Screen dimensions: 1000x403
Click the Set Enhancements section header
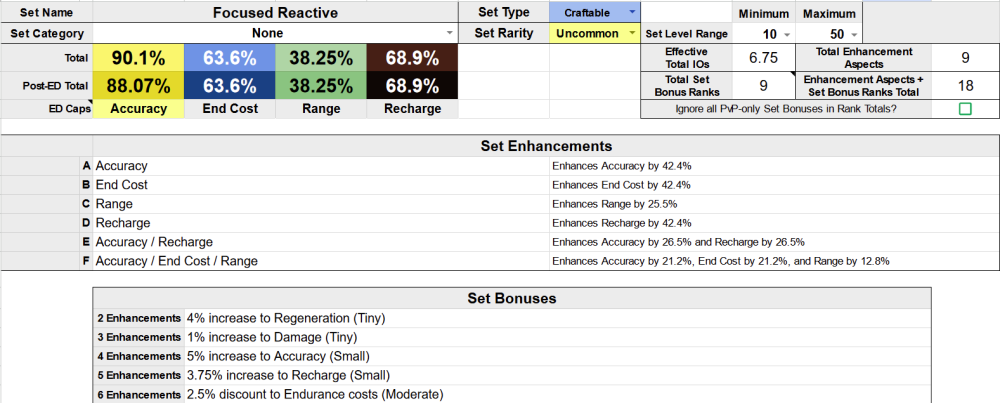coord(545,146)
